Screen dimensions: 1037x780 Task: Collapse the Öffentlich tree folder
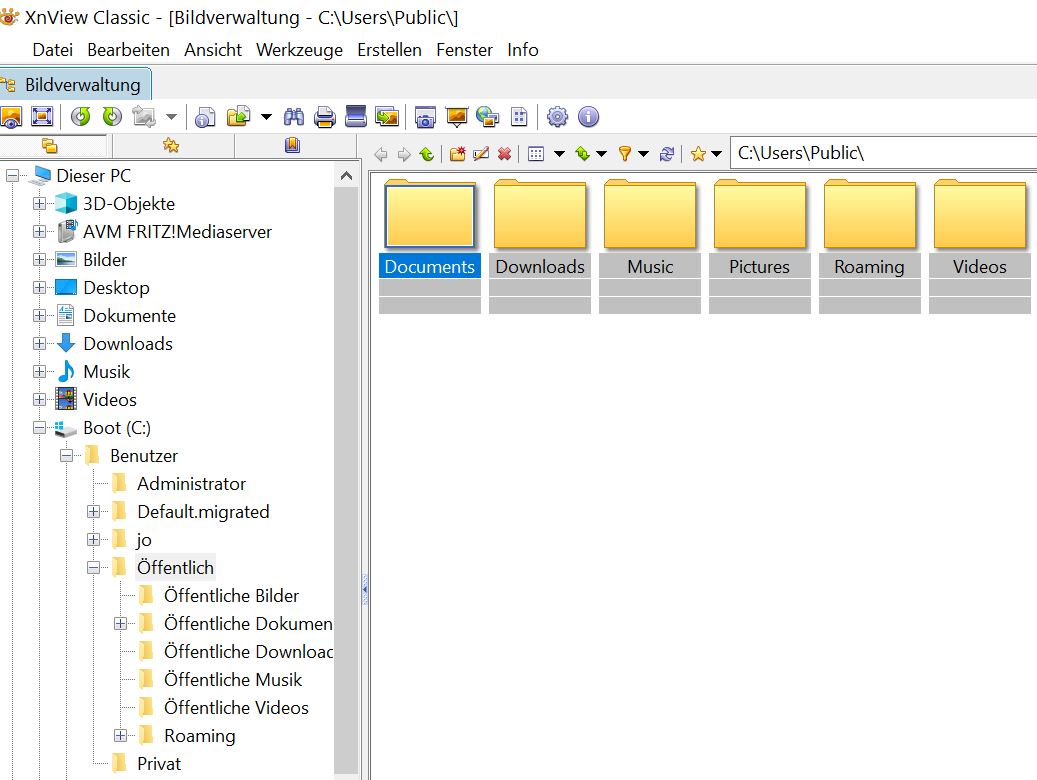pos(94,568)
